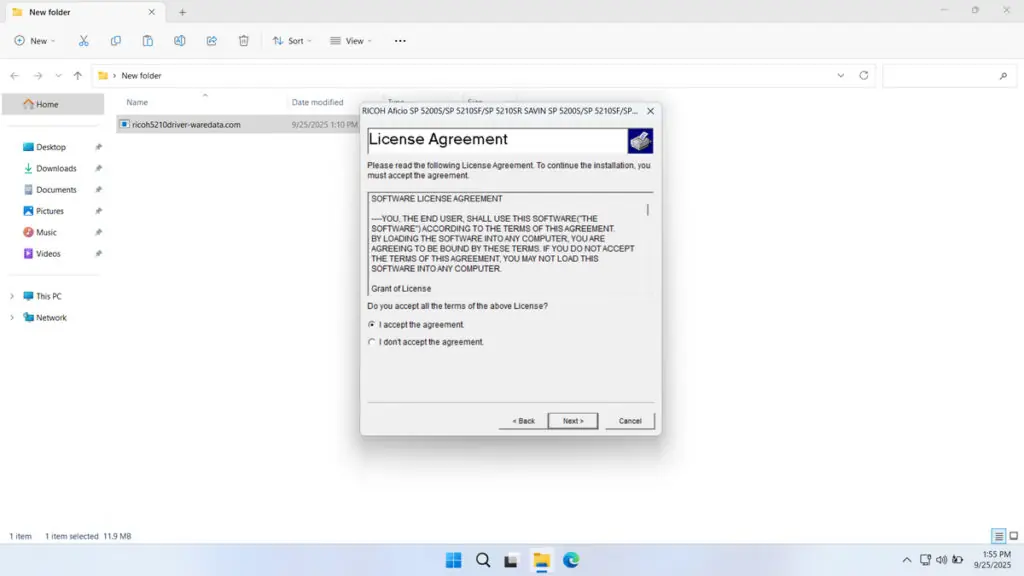
Task: Click the Explorer search box
Action: [948, 76]
